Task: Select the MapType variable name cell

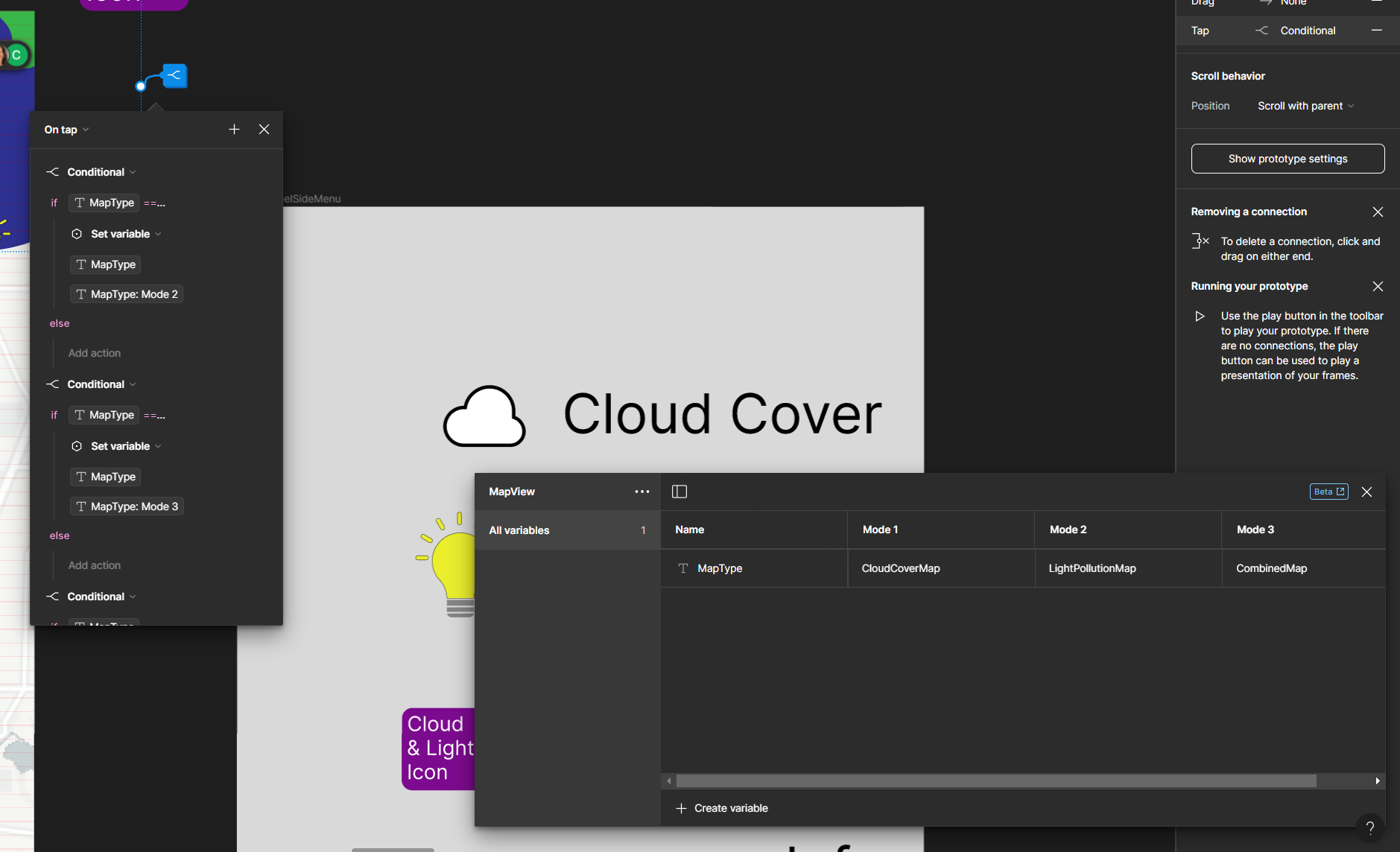Action: [754, 568]
